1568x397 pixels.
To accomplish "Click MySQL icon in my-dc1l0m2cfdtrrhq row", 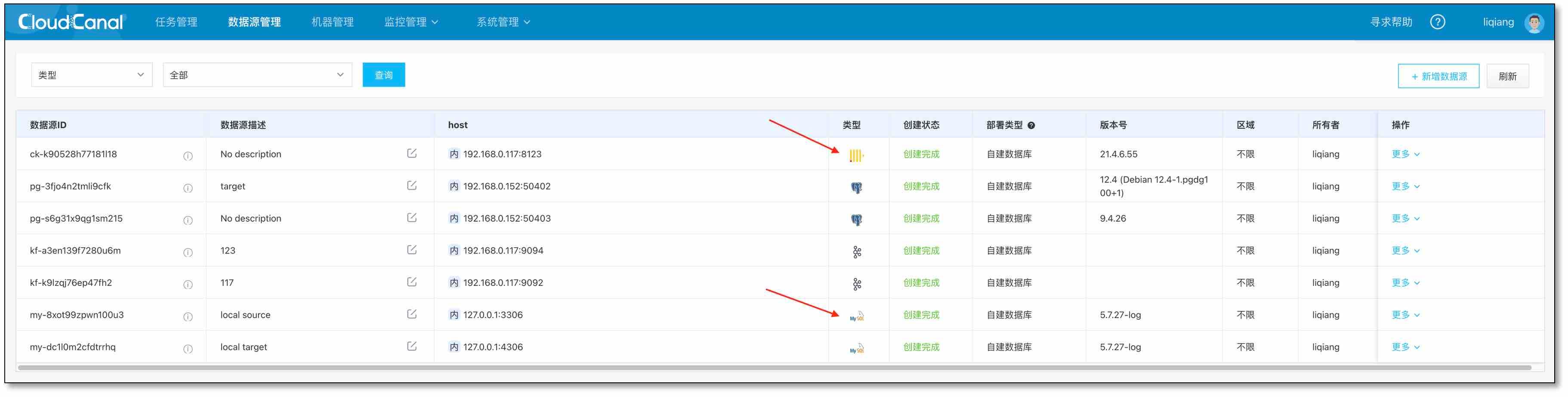I will click(856, 348).
